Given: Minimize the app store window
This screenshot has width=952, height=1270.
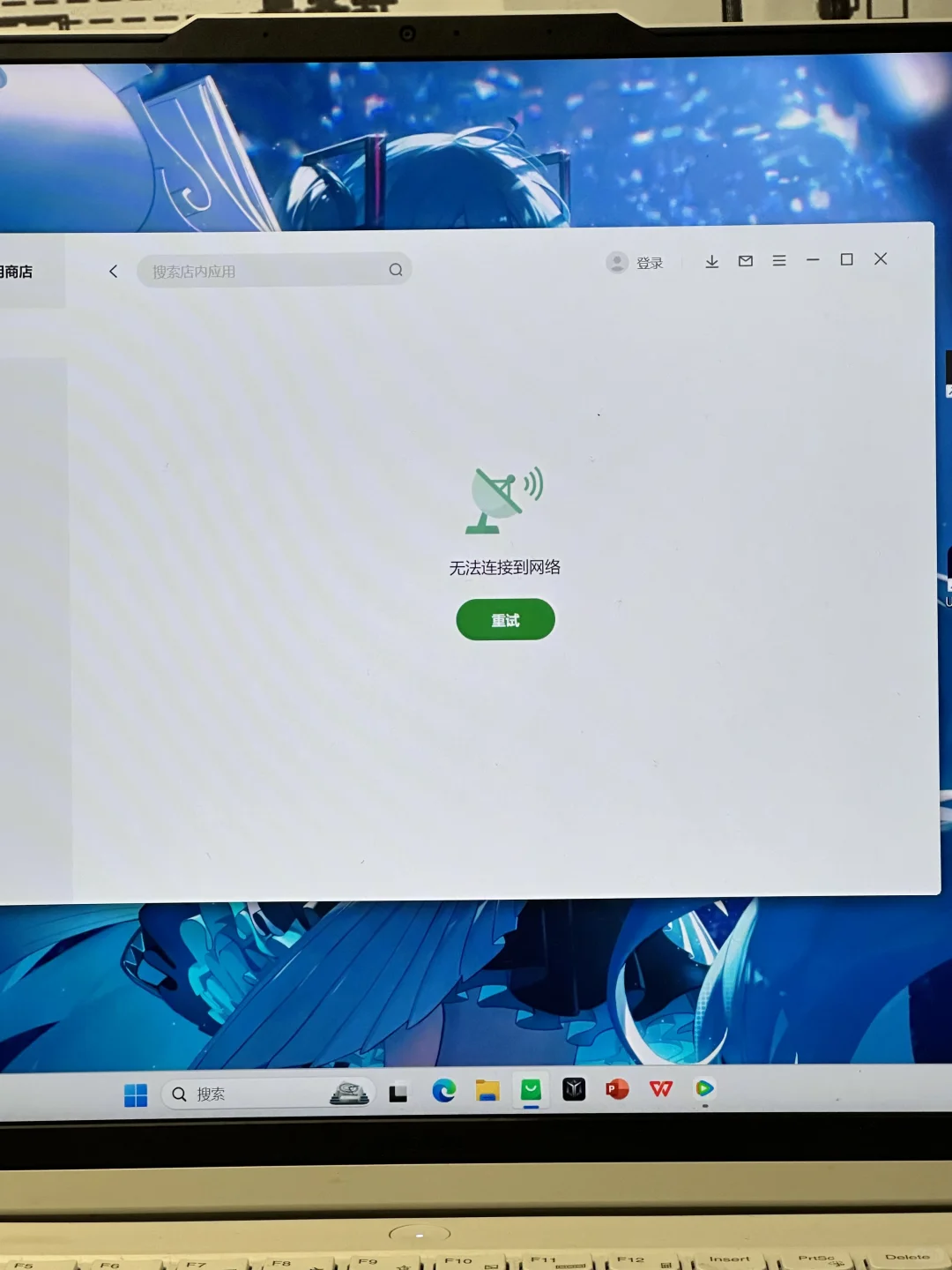Looking at the screenshot, I should 813,260.
